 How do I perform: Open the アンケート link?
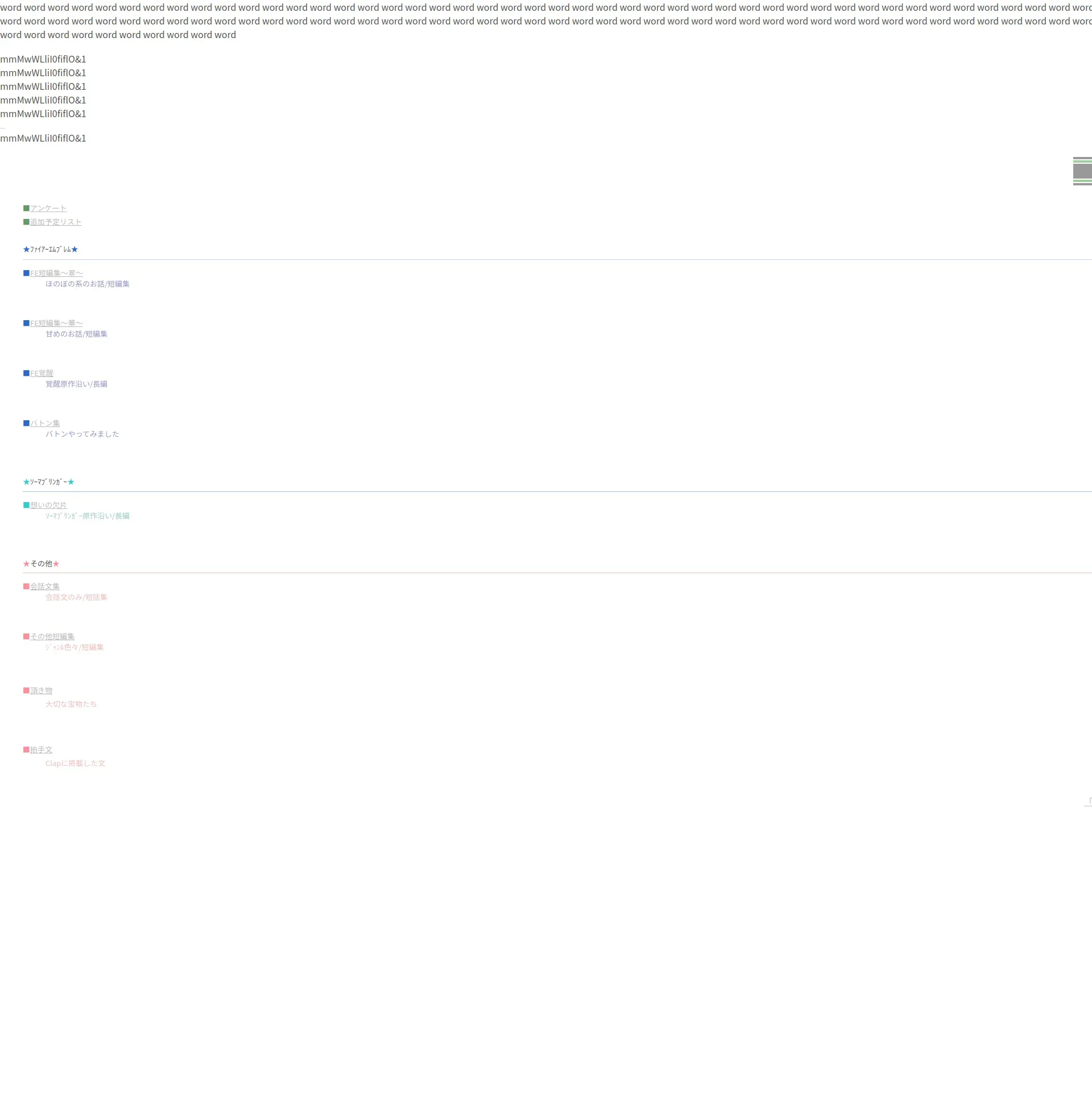[x=48, y=208]
